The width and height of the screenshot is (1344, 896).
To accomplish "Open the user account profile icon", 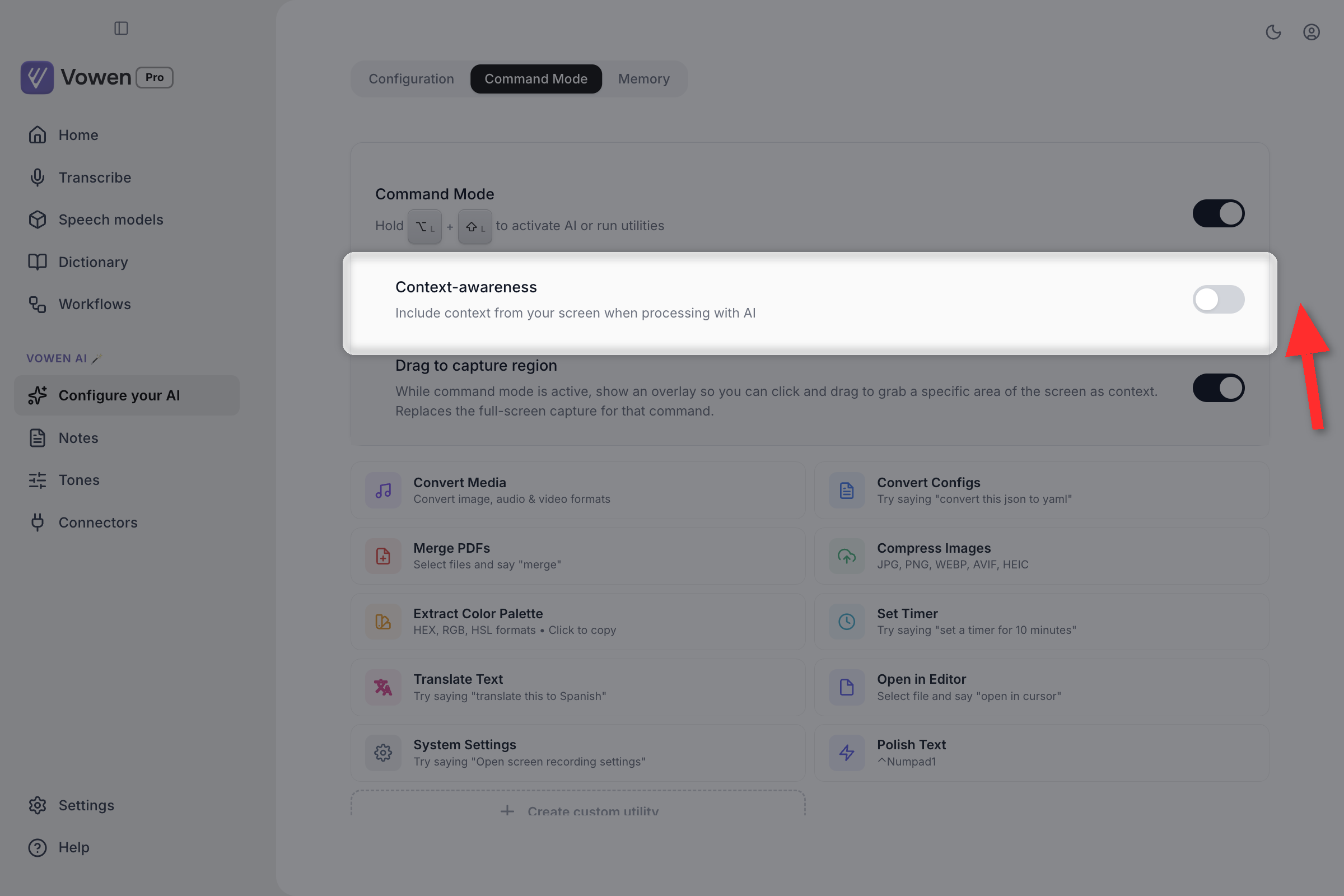I will point(1312,32).
